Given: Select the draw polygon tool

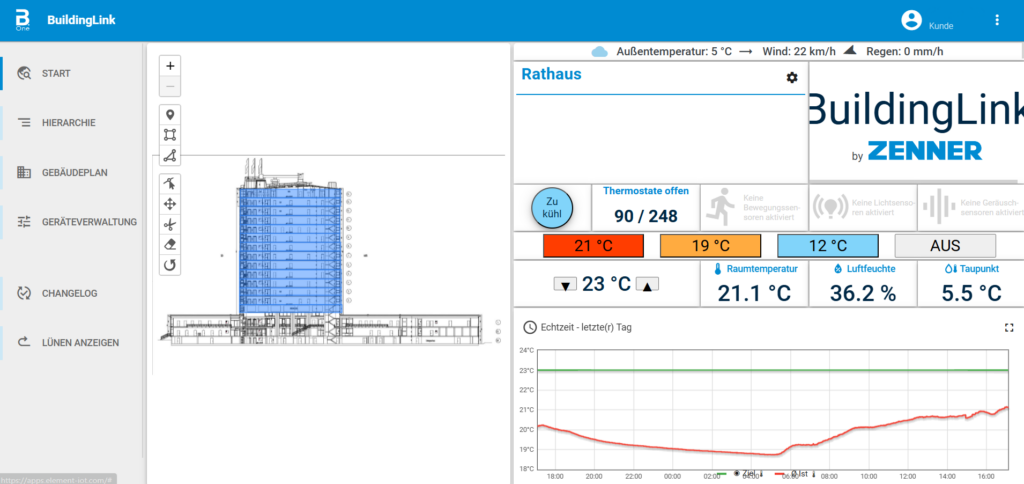Looking at the screenshot, I should (170, 155).
